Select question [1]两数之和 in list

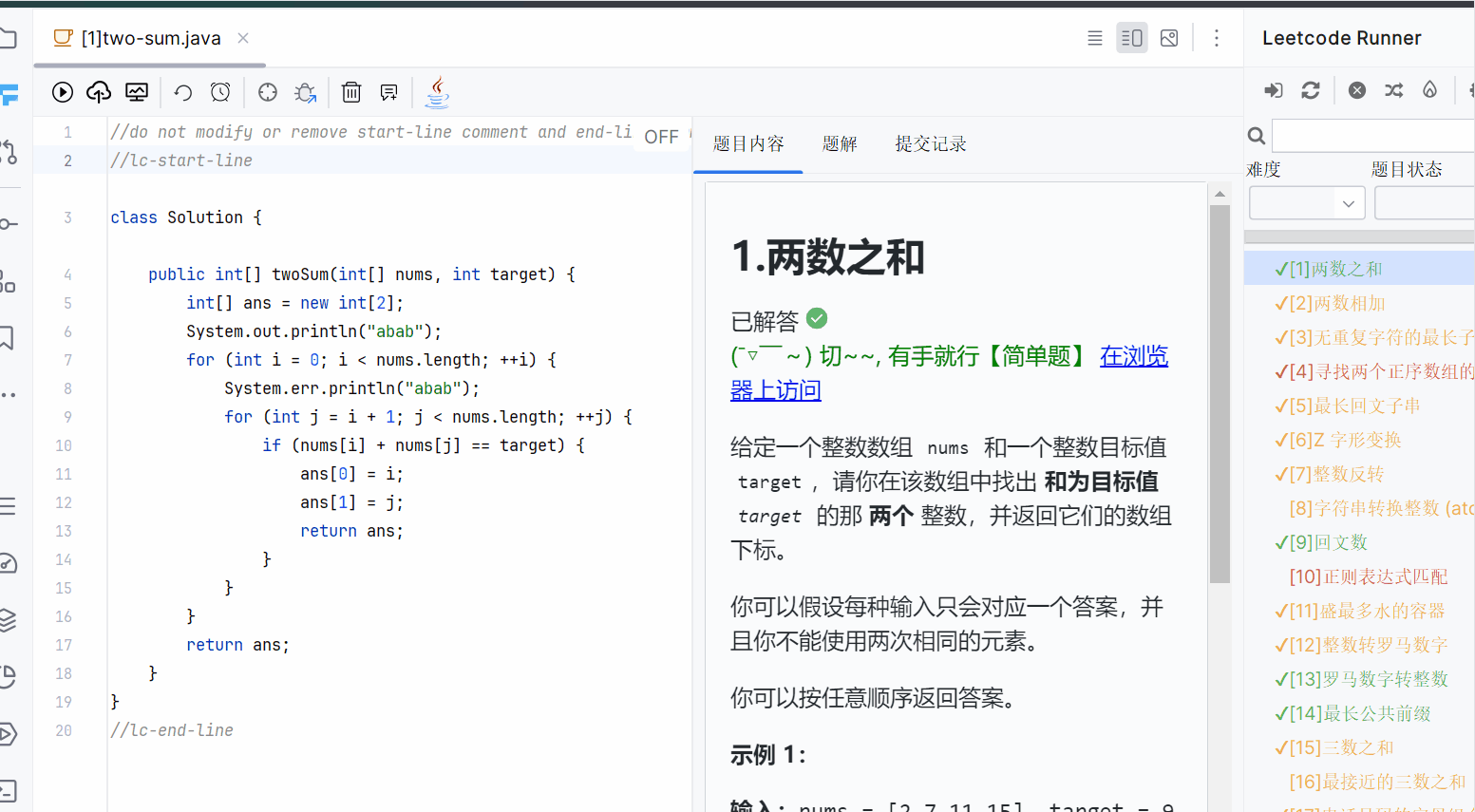click(1359, 269)
